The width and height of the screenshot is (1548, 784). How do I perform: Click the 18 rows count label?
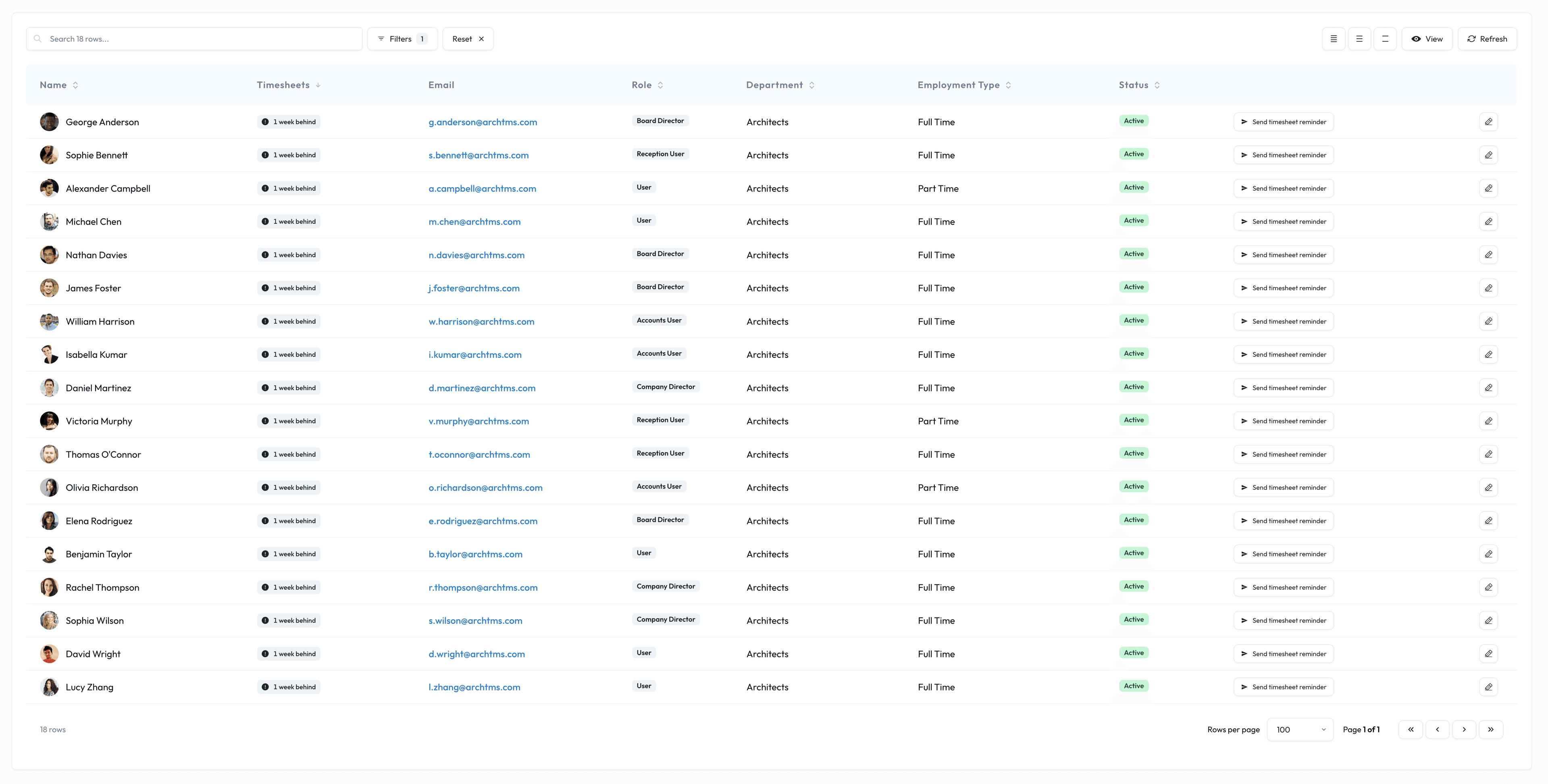click(x=53, y=729)
